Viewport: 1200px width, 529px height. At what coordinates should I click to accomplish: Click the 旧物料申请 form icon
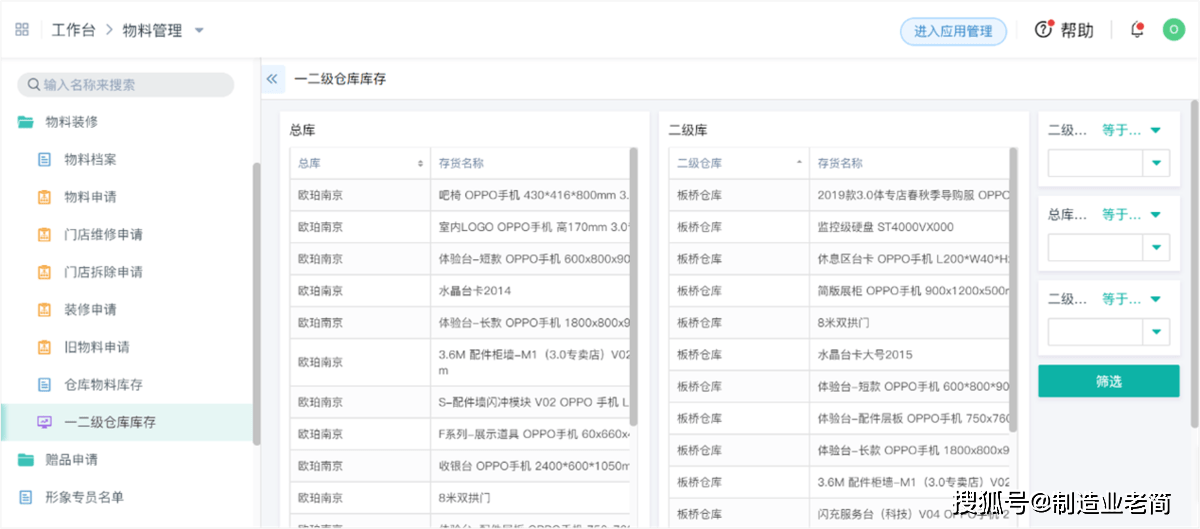click(x=44, y=347)
